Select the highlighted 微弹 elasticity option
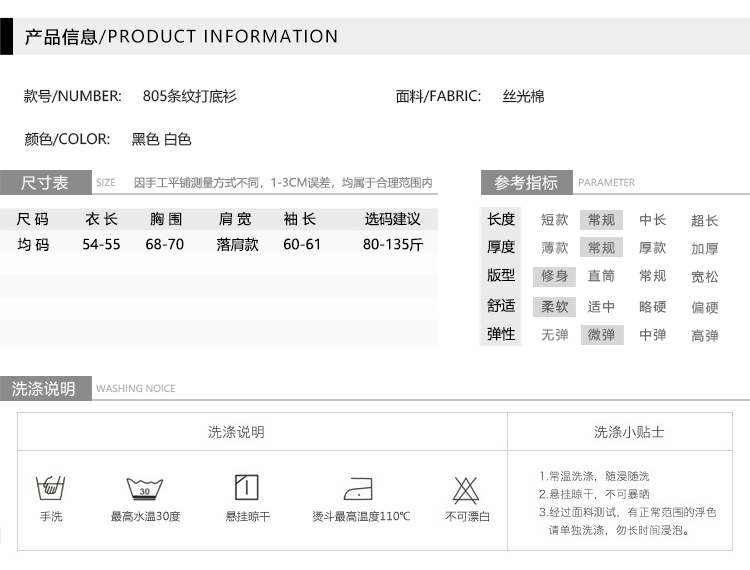Screen dimensions: 750x570 601,335
